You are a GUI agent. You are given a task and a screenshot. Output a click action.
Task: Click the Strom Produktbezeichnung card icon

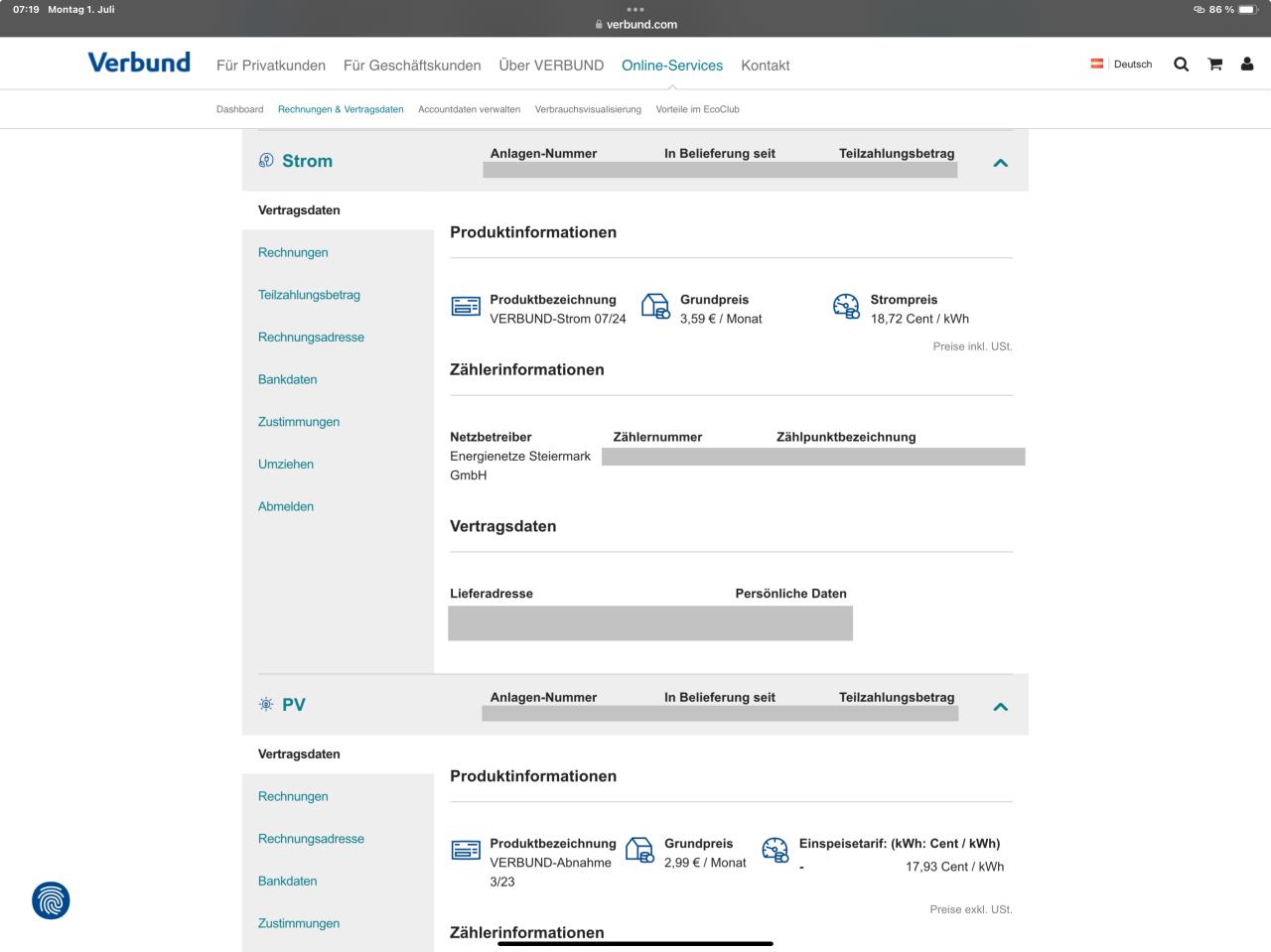tap(466, 307)
